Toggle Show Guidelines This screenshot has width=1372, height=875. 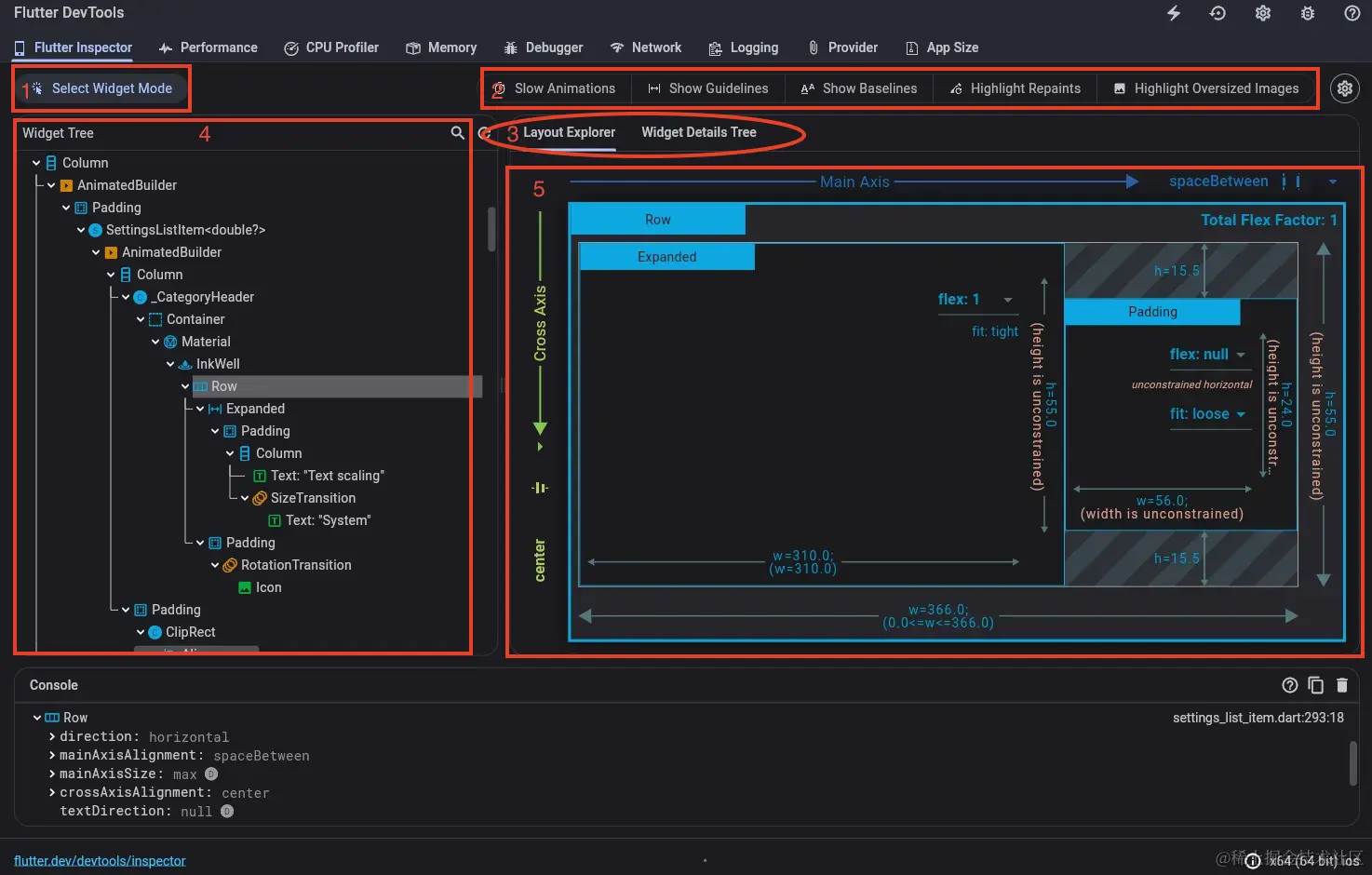tap(708, 88)
